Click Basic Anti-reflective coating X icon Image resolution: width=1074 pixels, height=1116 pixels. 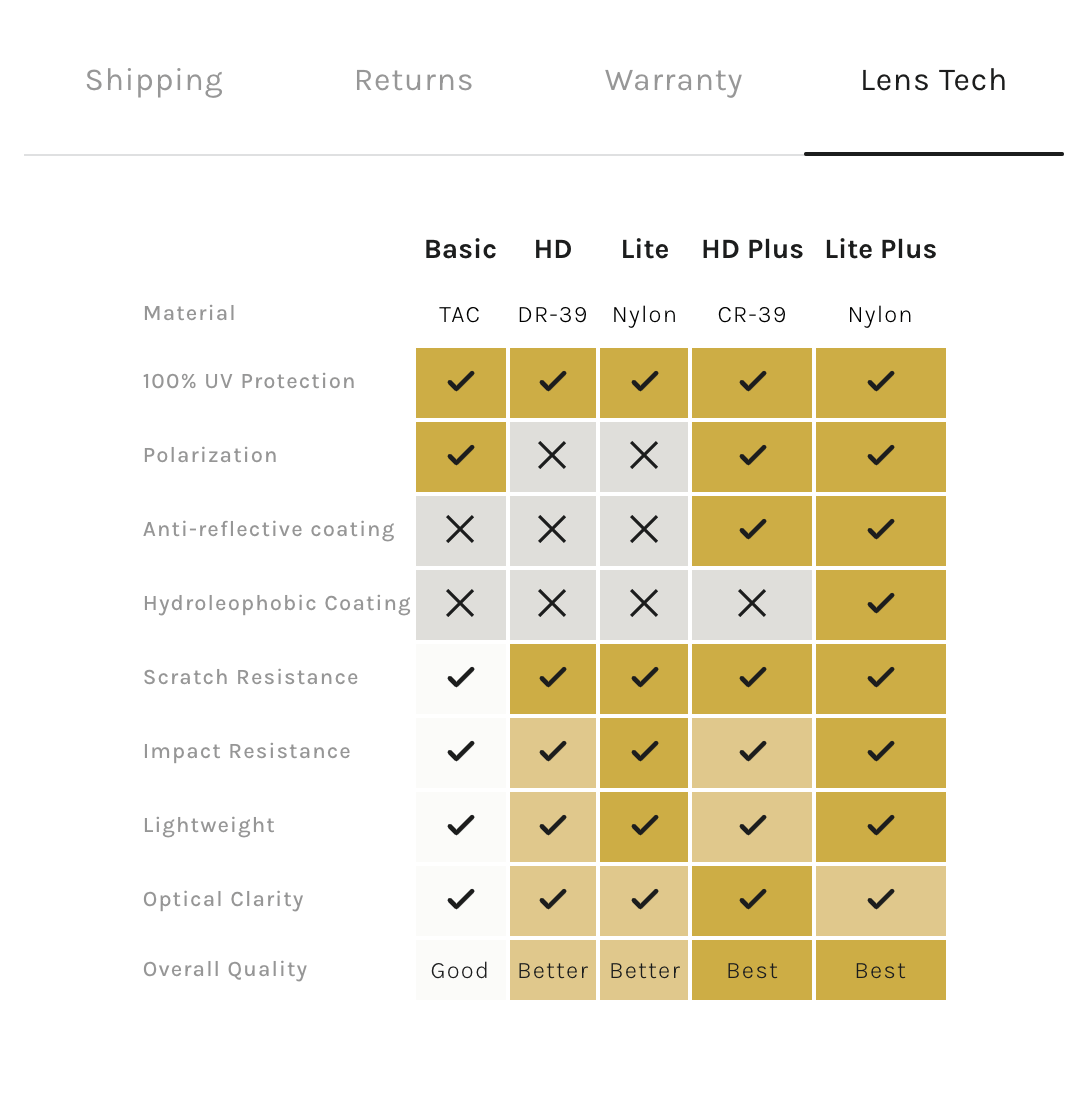(x=460, y=530)
